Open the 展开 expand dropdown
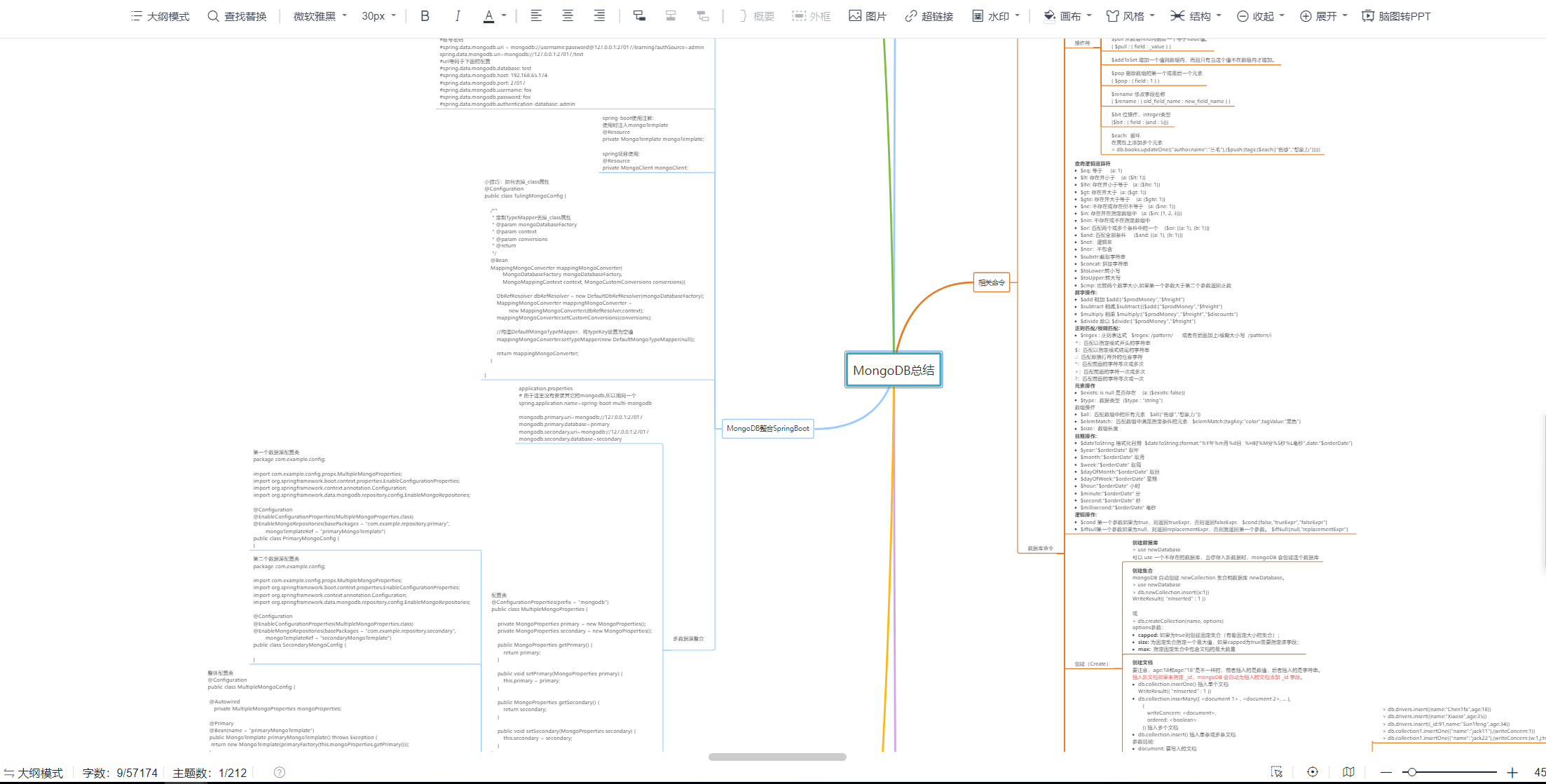1546x784 pixels. pos(1324,16)
